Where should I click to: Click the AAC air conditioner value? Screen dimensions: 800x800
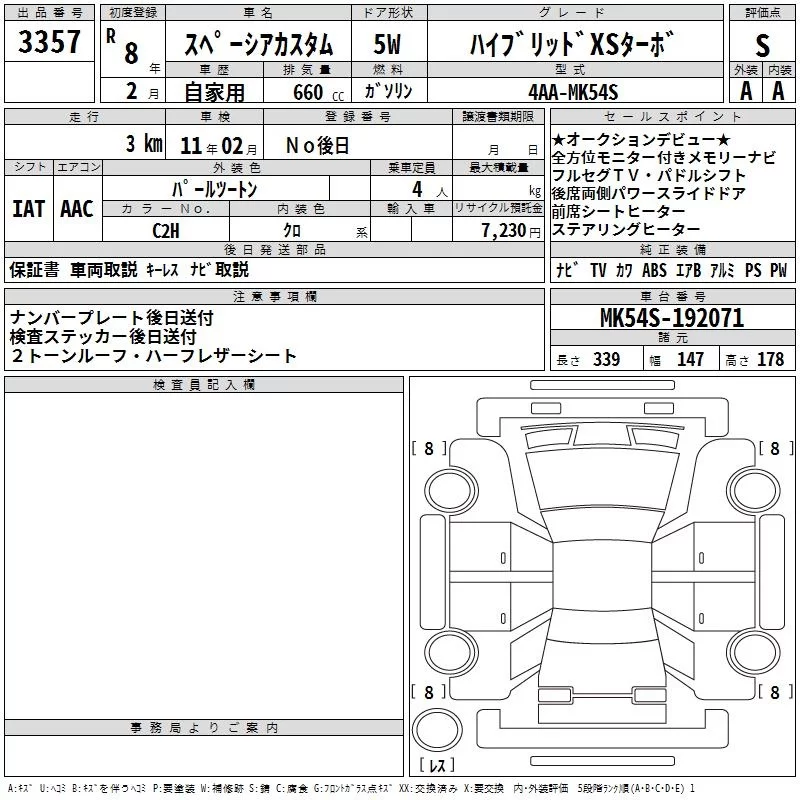tap(76, 208)
